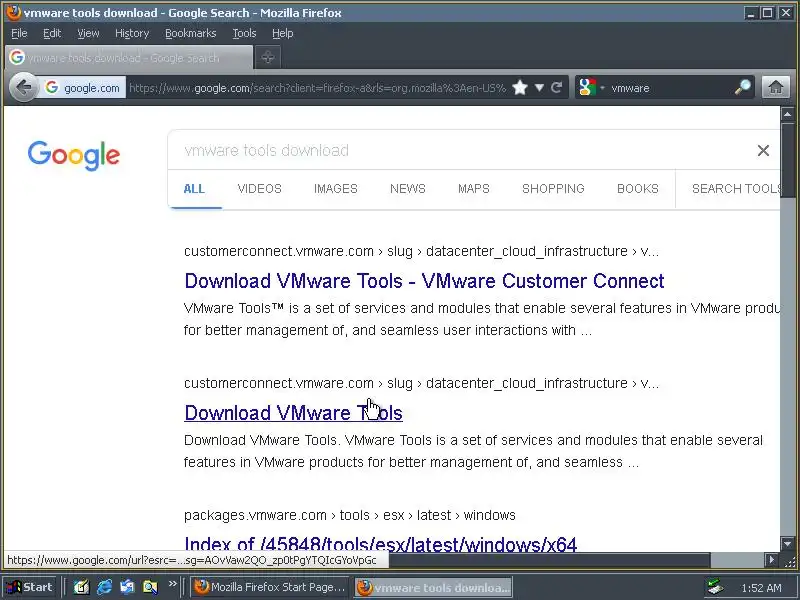Viewport: 800px width, 600px height.
Task: Clear the Google search box with X
Action: point(763,151)
